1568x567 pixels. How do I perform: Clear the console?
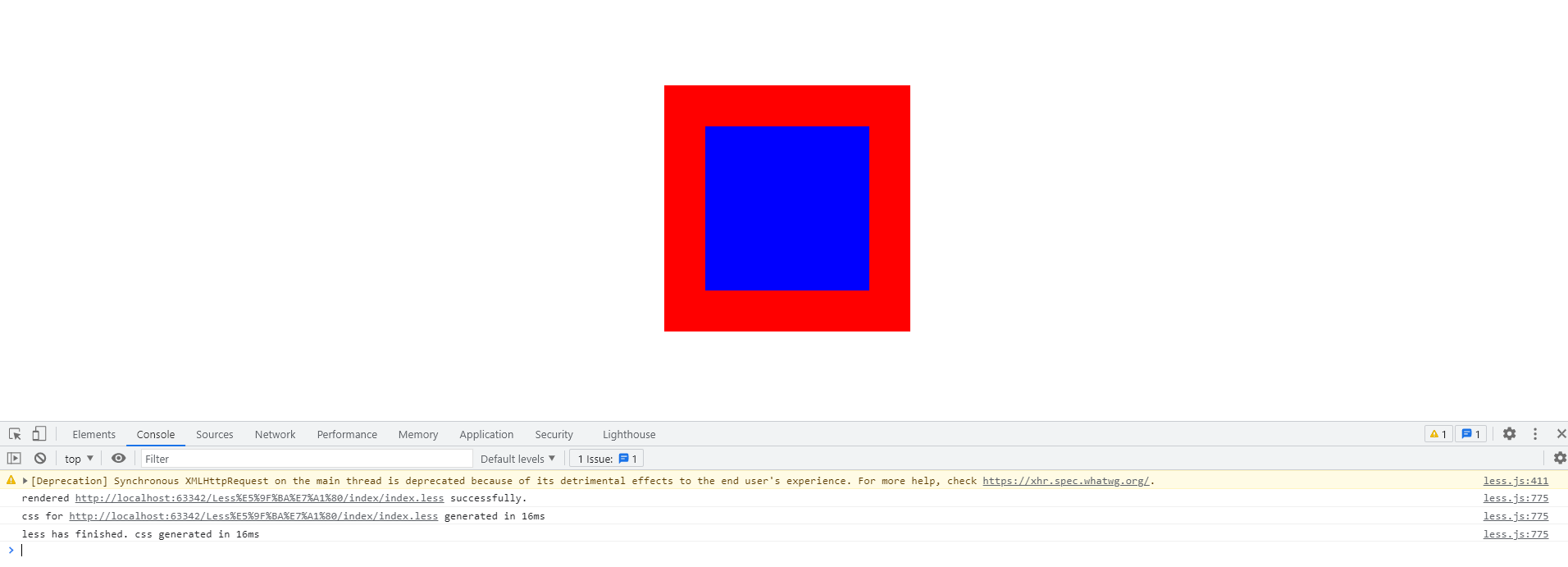[40, 458]
